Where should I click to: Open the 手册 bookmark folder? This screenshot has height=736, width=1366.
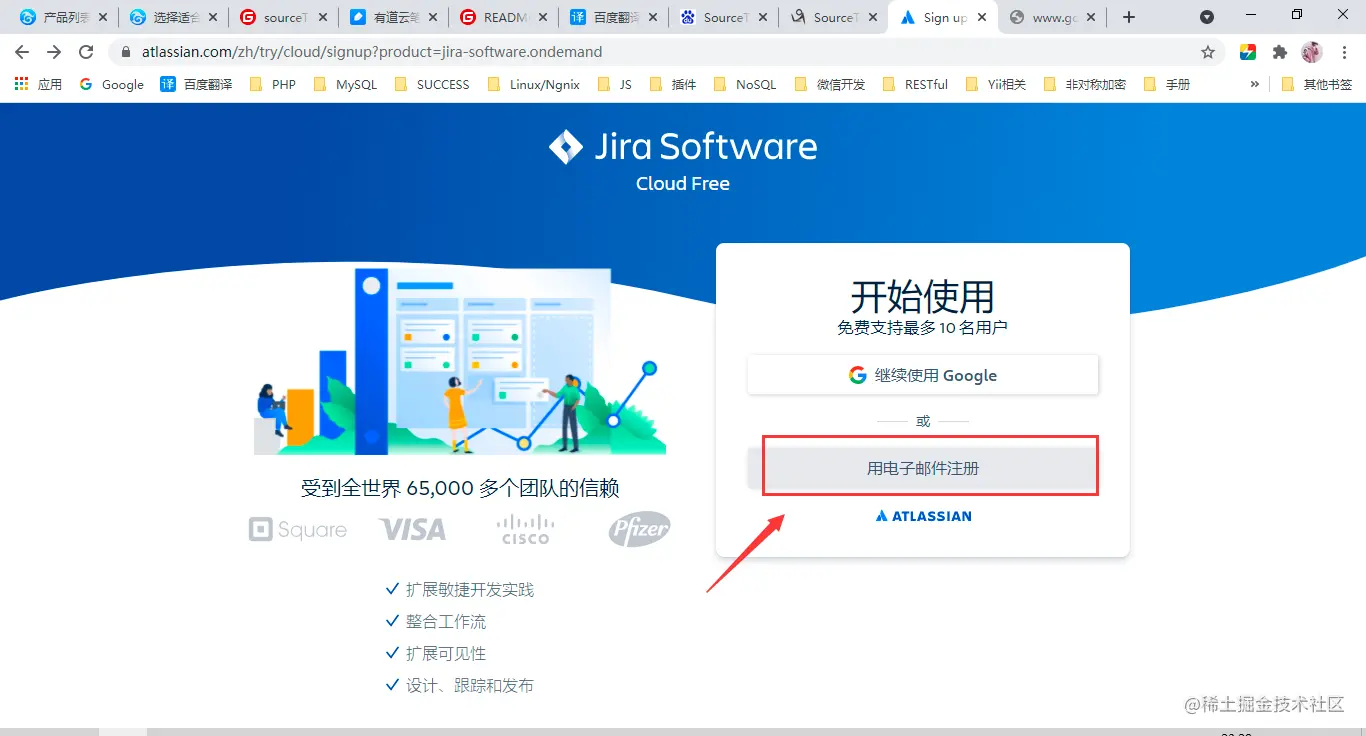click(x=1166, y=85)
